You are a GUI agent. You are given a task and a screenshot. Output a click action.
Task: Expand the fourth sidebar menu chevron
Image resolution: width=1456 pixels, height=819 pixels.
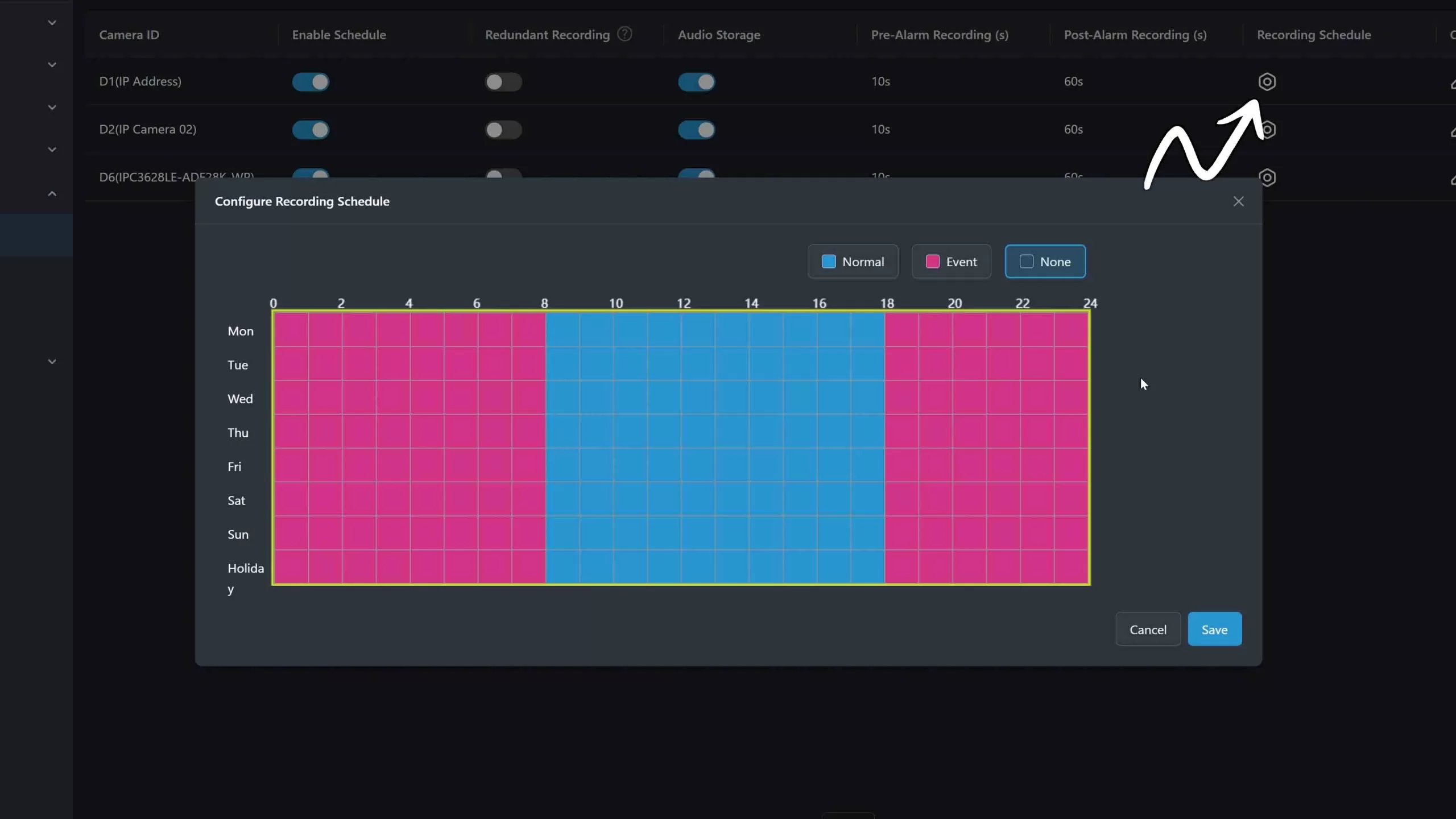tap(52, 150)
